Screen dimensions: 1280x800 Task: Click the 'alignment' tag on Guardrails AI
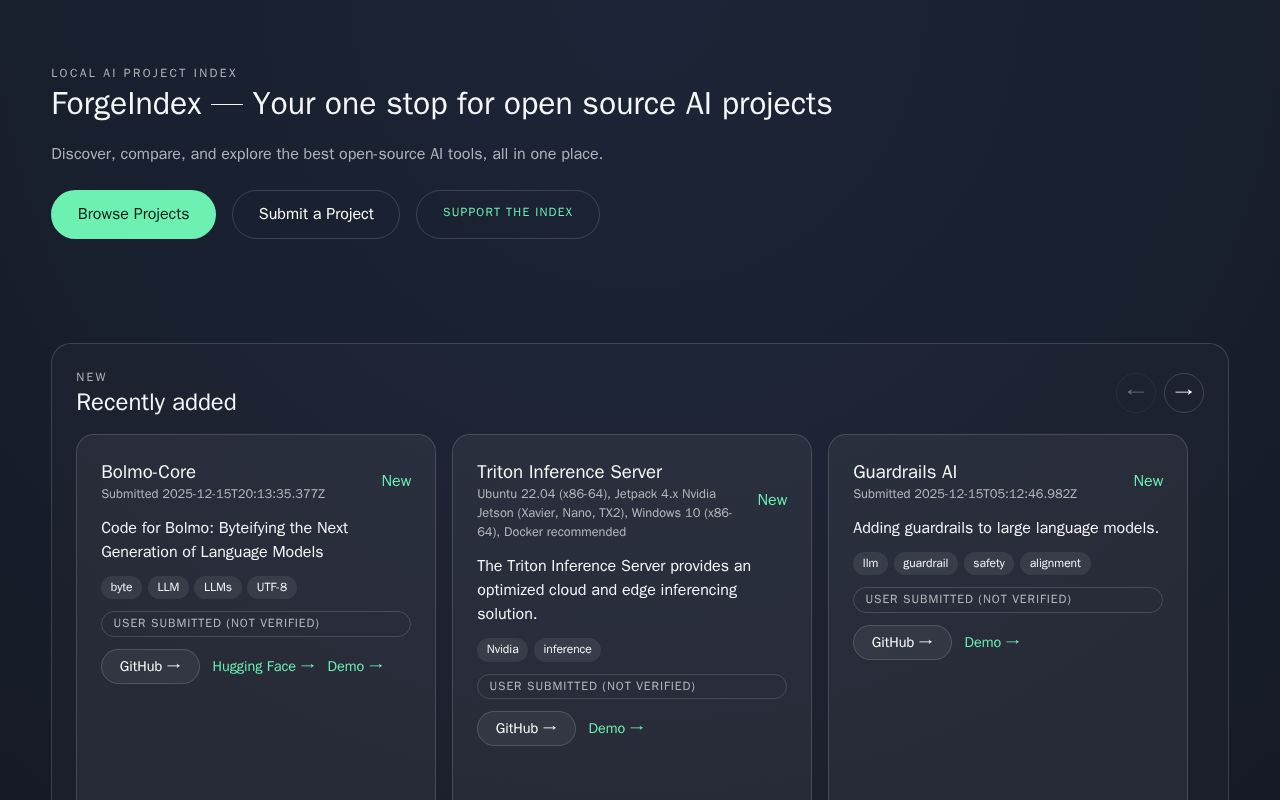pos(1055,564)
